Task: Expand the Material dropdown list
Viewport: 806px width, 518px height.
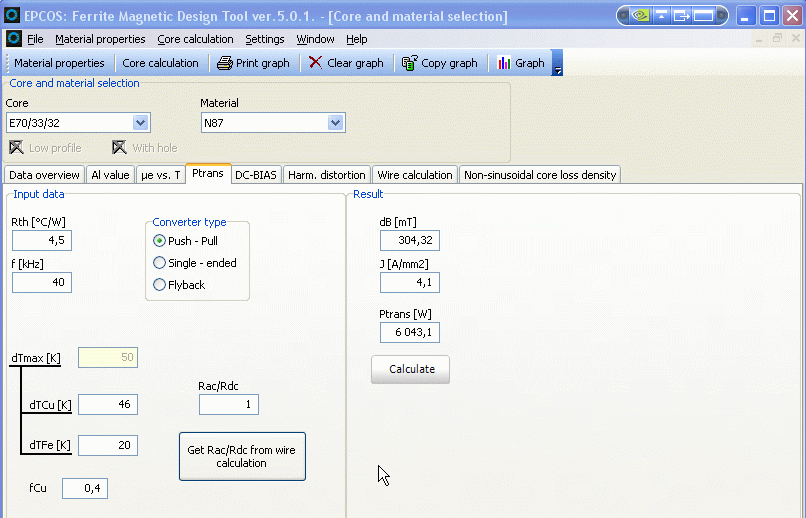Action: coord(335,123)
